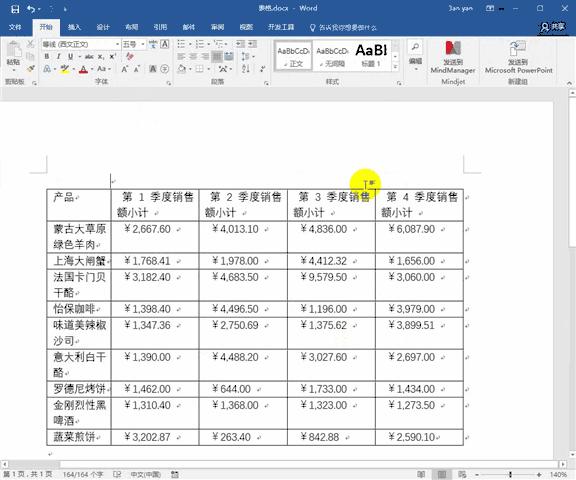Toggle Distributed paragraph alignment
Screen dimensions: 576x480
pyautogui.click(x=229, y=57)
